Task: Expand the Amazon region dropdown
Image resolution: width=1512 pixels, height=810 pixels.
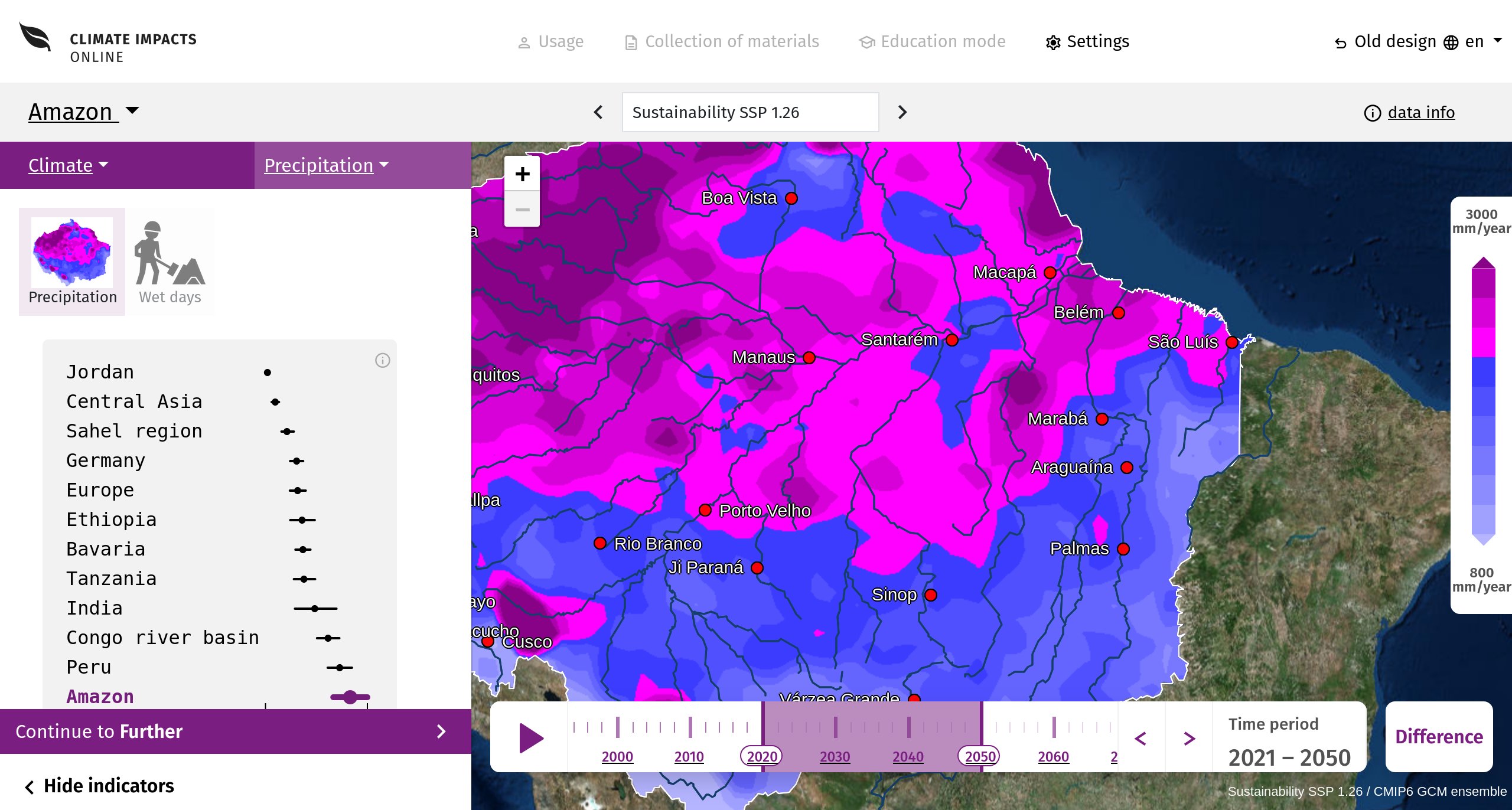Action: [x=84, y=112]
